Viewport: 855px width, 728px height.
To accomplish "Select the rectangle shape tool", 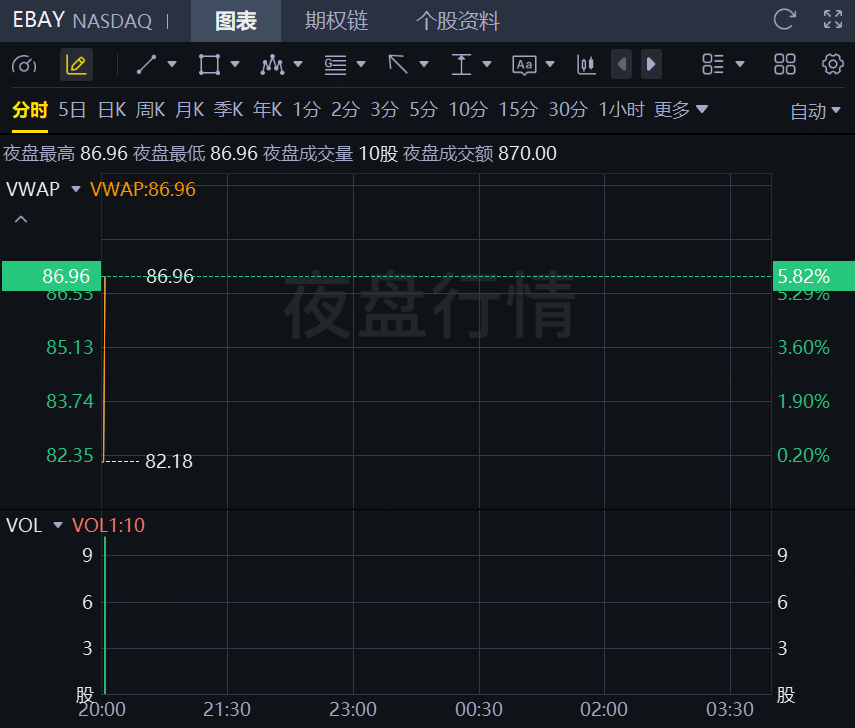I will point(209,65).
